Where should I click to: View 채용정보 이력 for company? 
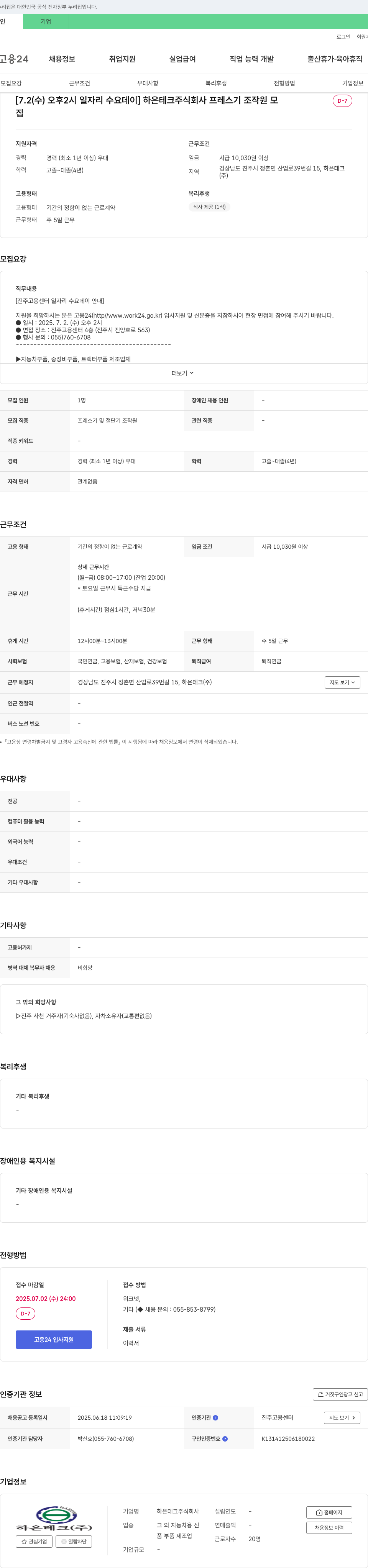click(x=329, y=1528)
